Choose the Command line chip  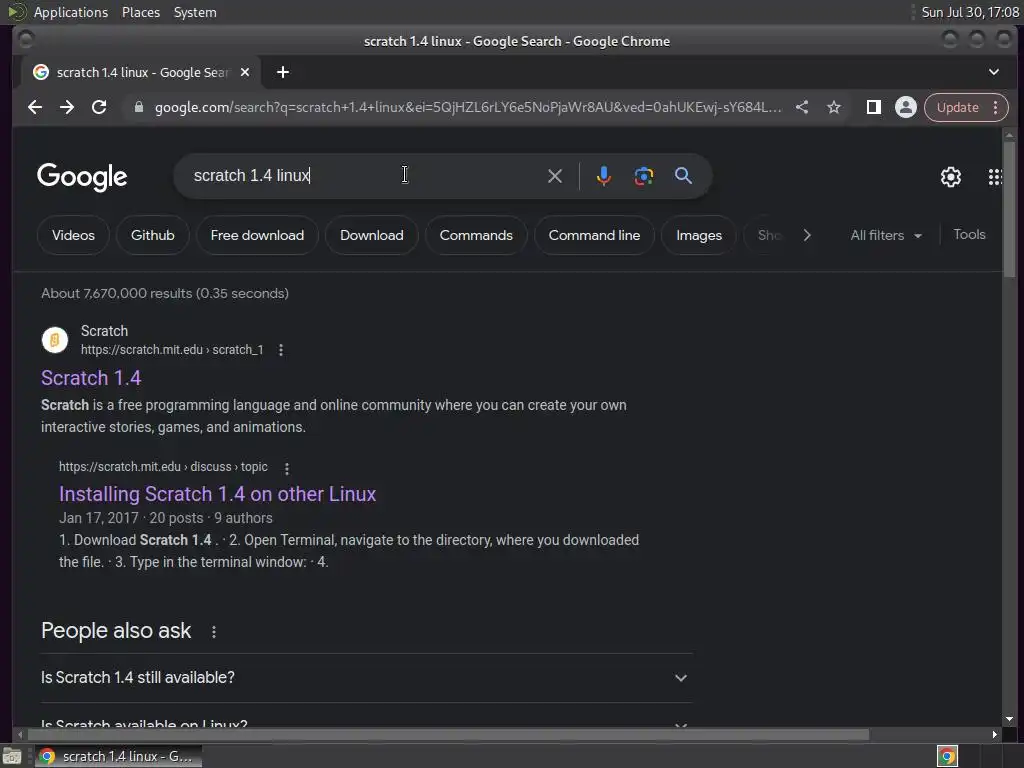(594, 235)
